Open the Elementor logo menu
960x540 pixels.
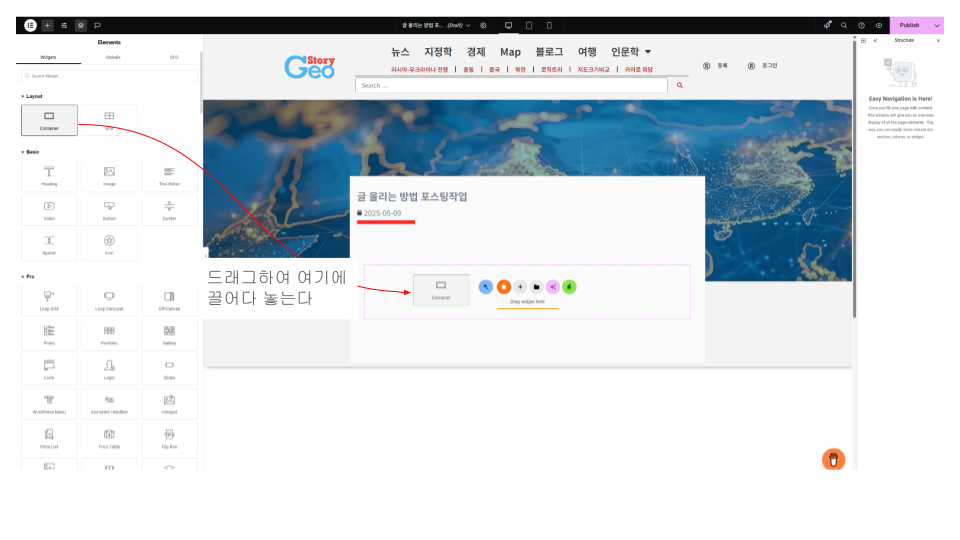tap(30, 25)
